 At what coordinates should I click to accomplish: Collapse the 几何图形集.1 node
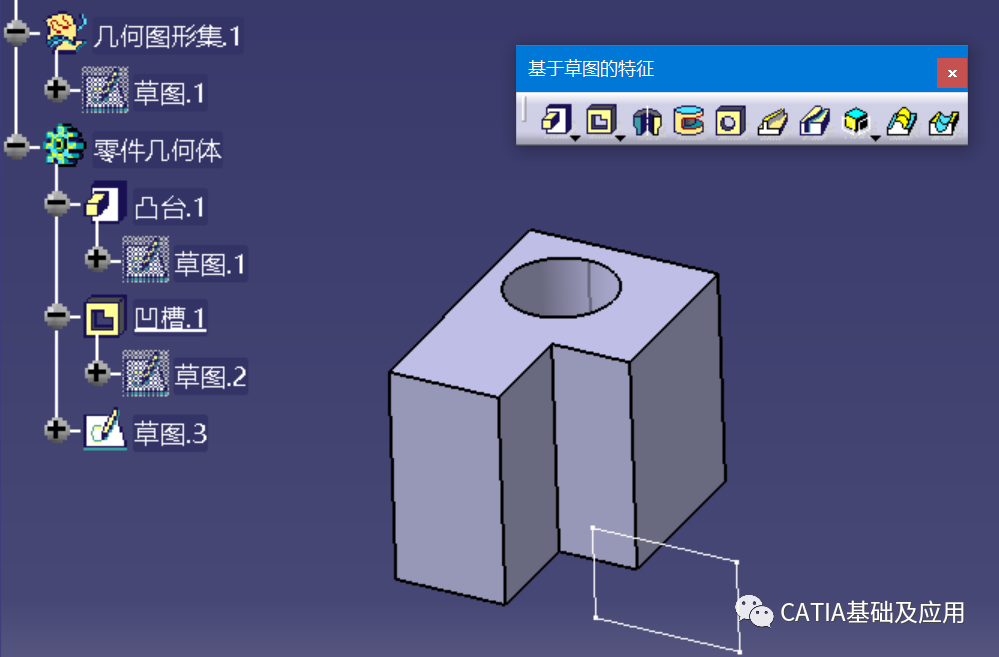16,32
